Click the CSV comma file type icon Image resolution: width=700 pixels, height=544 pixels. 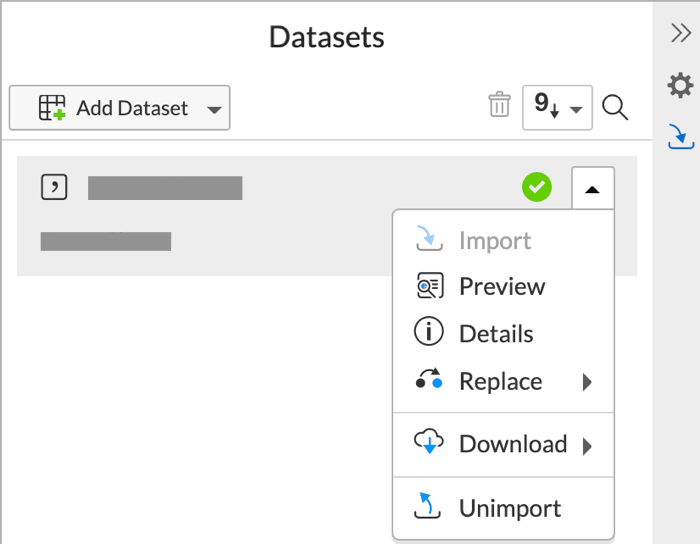point(54,187)
